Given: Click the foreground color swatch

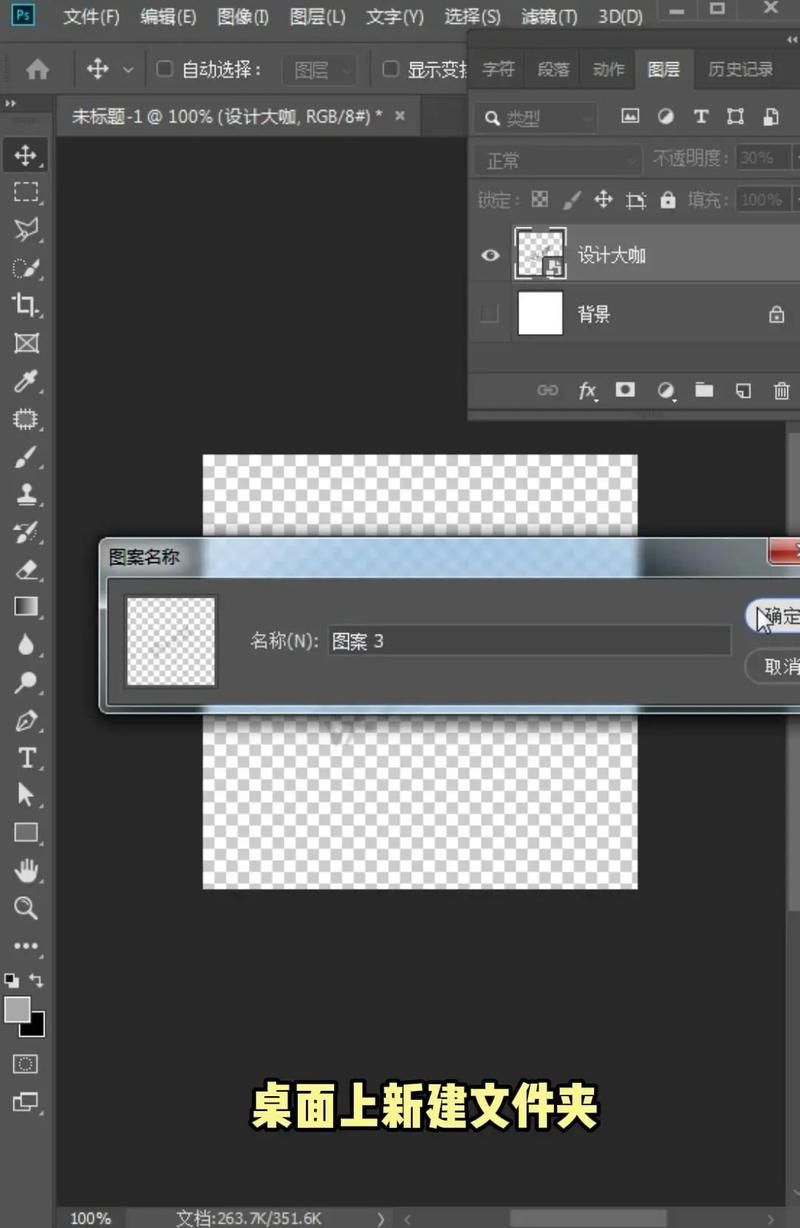Looking at the screenshot, I should point(17,1010).
